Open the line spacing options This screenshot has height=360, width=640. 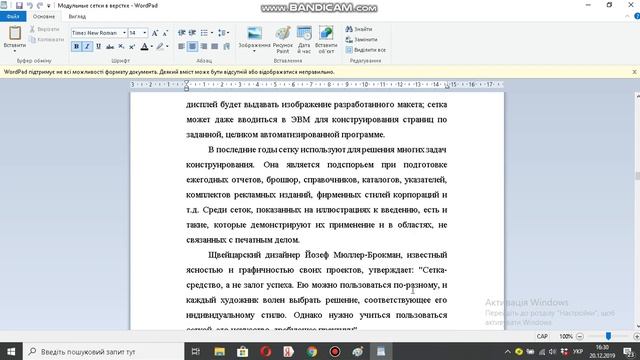[223, 33]
